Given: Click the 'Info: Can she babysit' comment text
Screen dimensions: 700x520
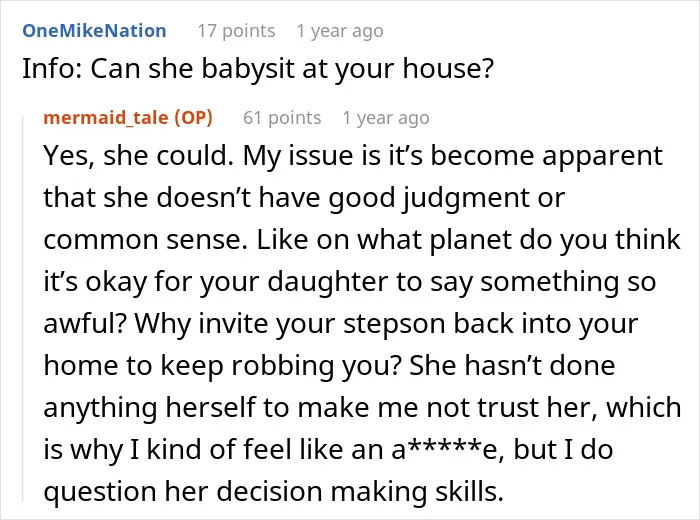Looking at the screenshot, I should 258,69.
